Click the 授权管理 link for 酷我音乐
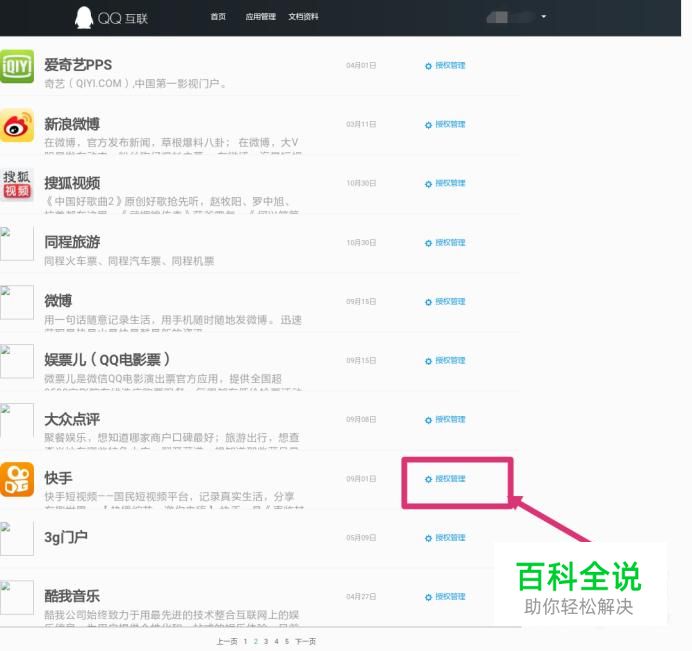Image resolution: width=692 pixels, height=651 pixels. click(450, 596)
